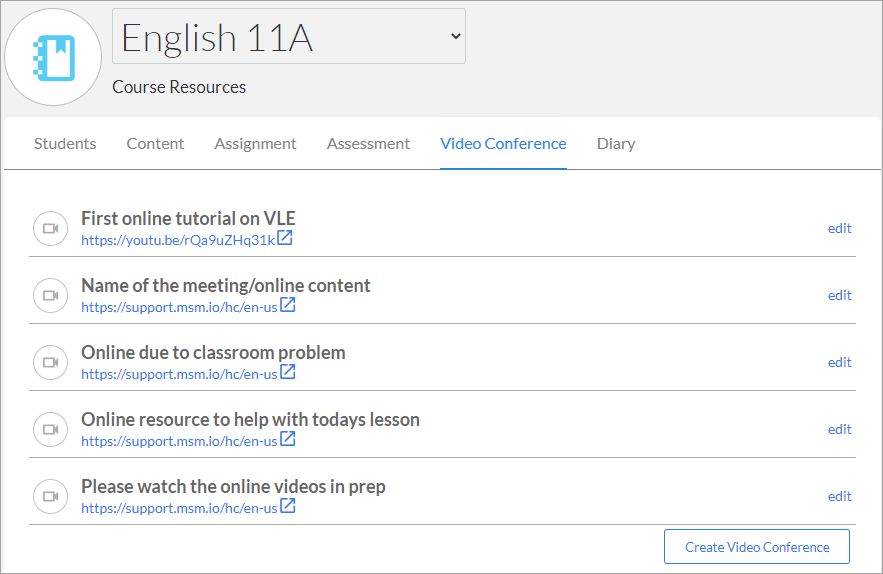Go to the Assignment tab

click(x=255, y=144)
